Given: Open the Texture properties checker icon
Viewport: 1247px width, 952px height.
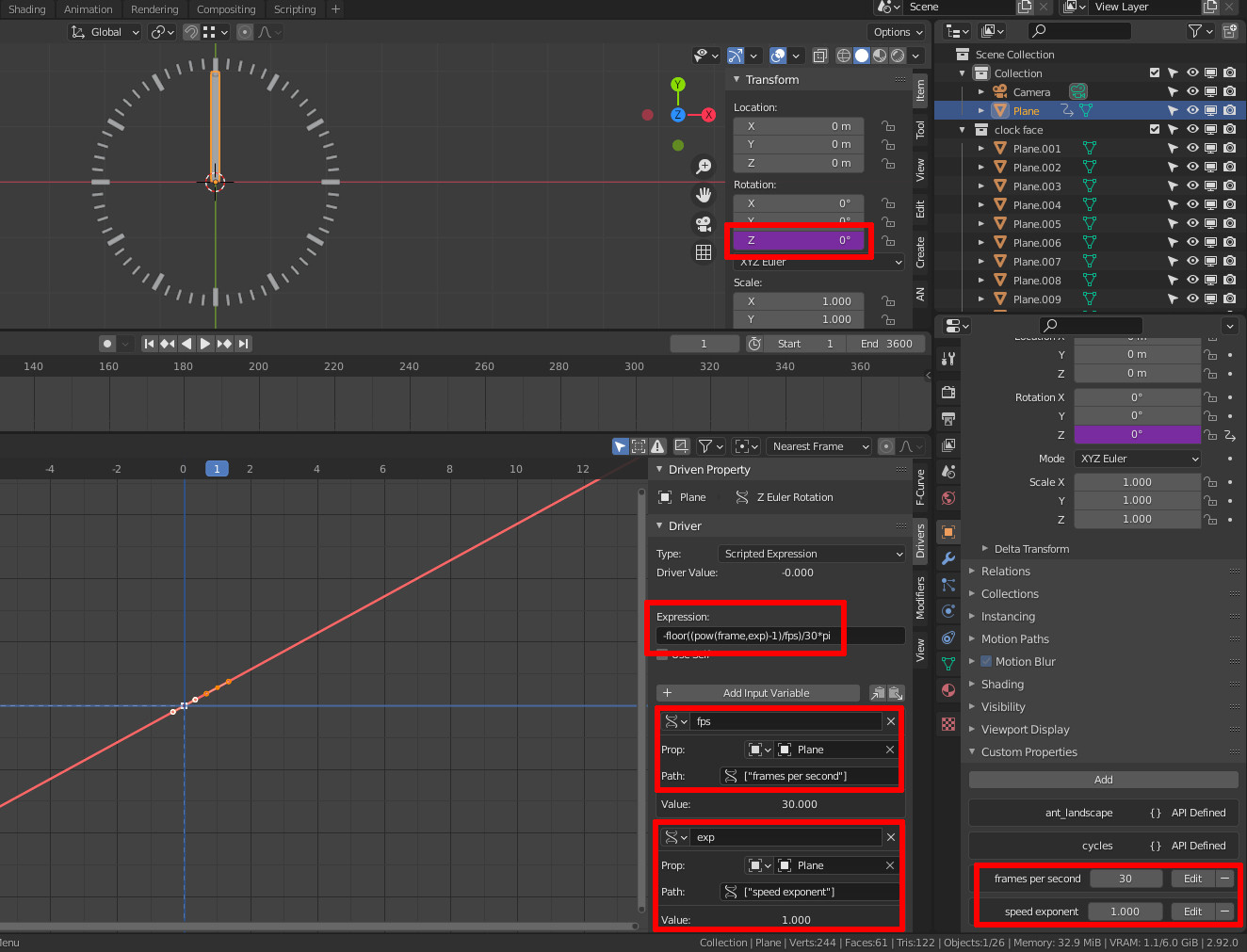Looking at the screenshot, I should [x=948, y=724].
